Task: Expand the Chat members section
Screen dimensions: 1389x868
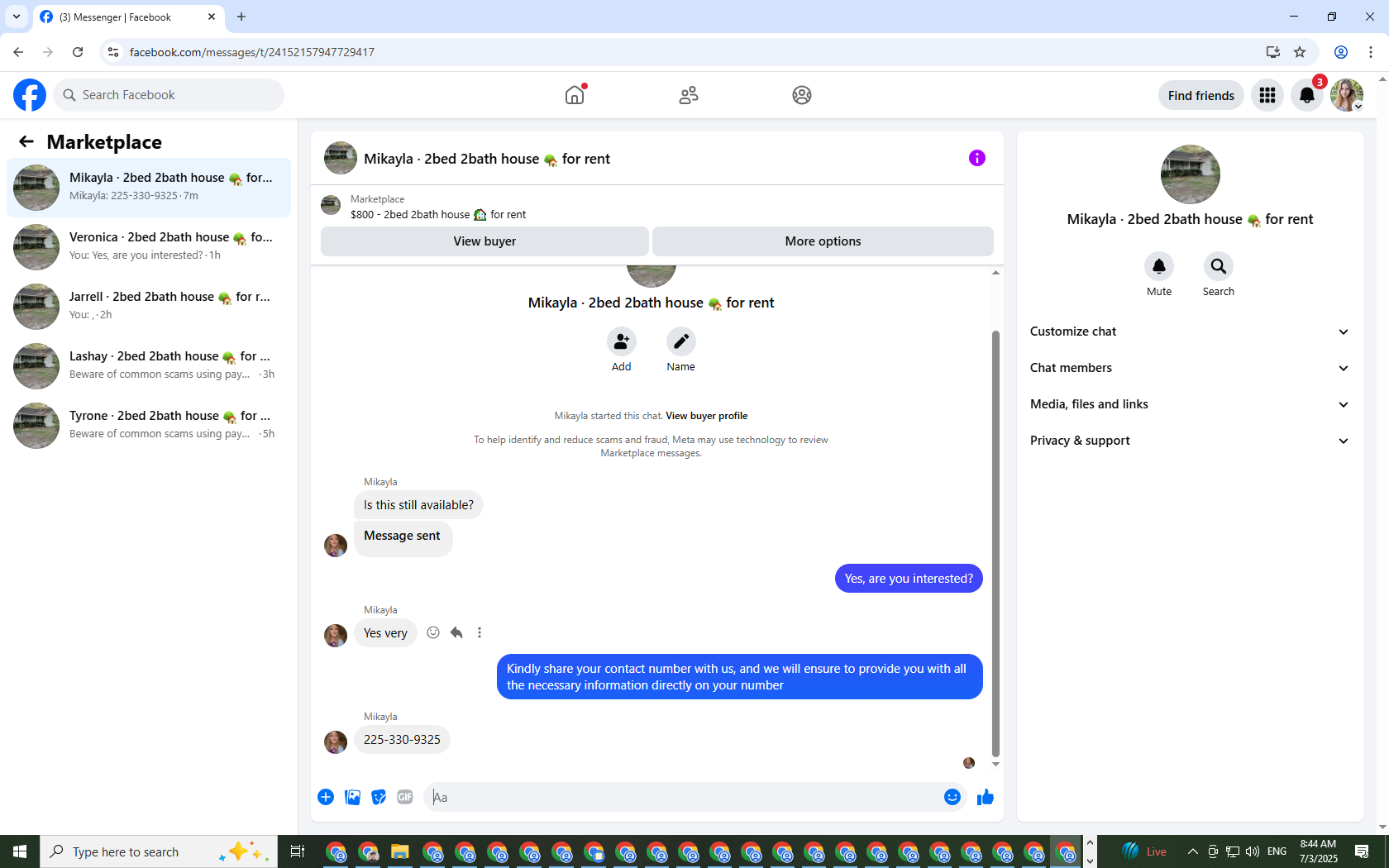Action: 1190,368
